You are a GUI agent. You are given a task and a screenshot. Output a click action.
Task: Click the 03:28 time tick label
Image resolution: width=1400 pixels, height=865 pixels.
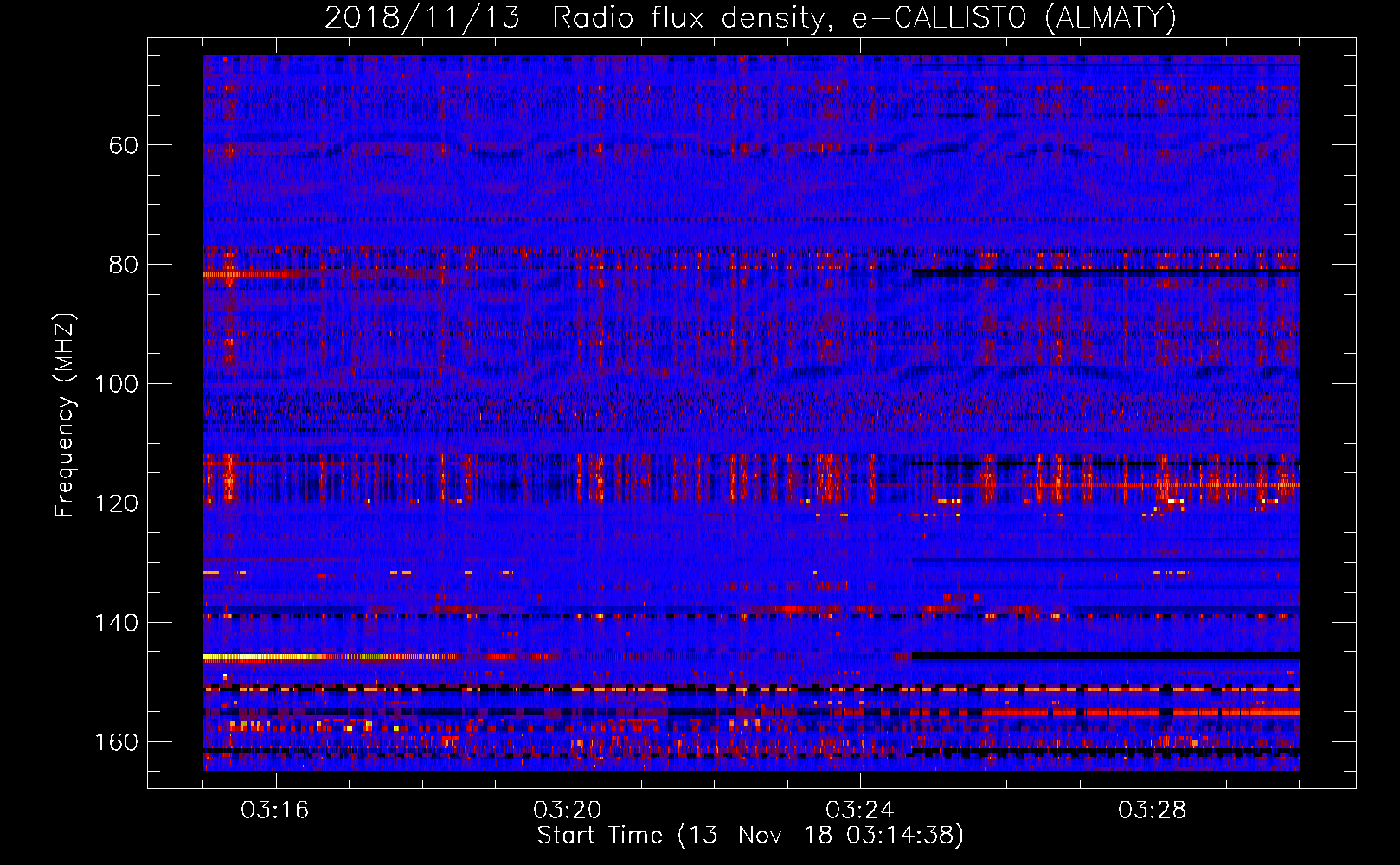click(1153, 811)
